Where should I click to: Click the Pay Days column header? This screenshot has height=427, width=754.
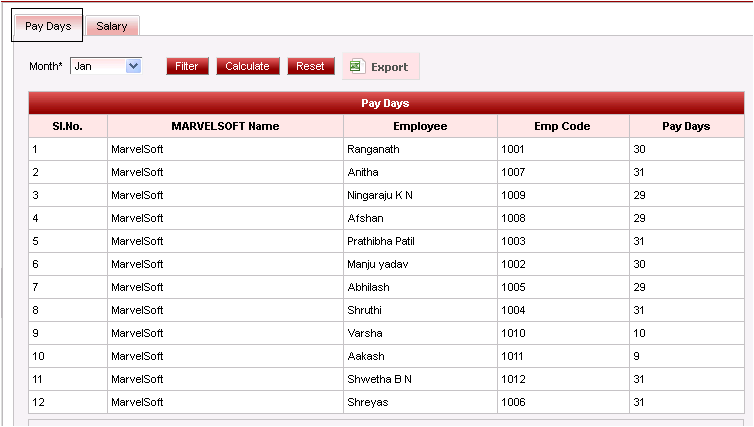click(x=686, y=126)
